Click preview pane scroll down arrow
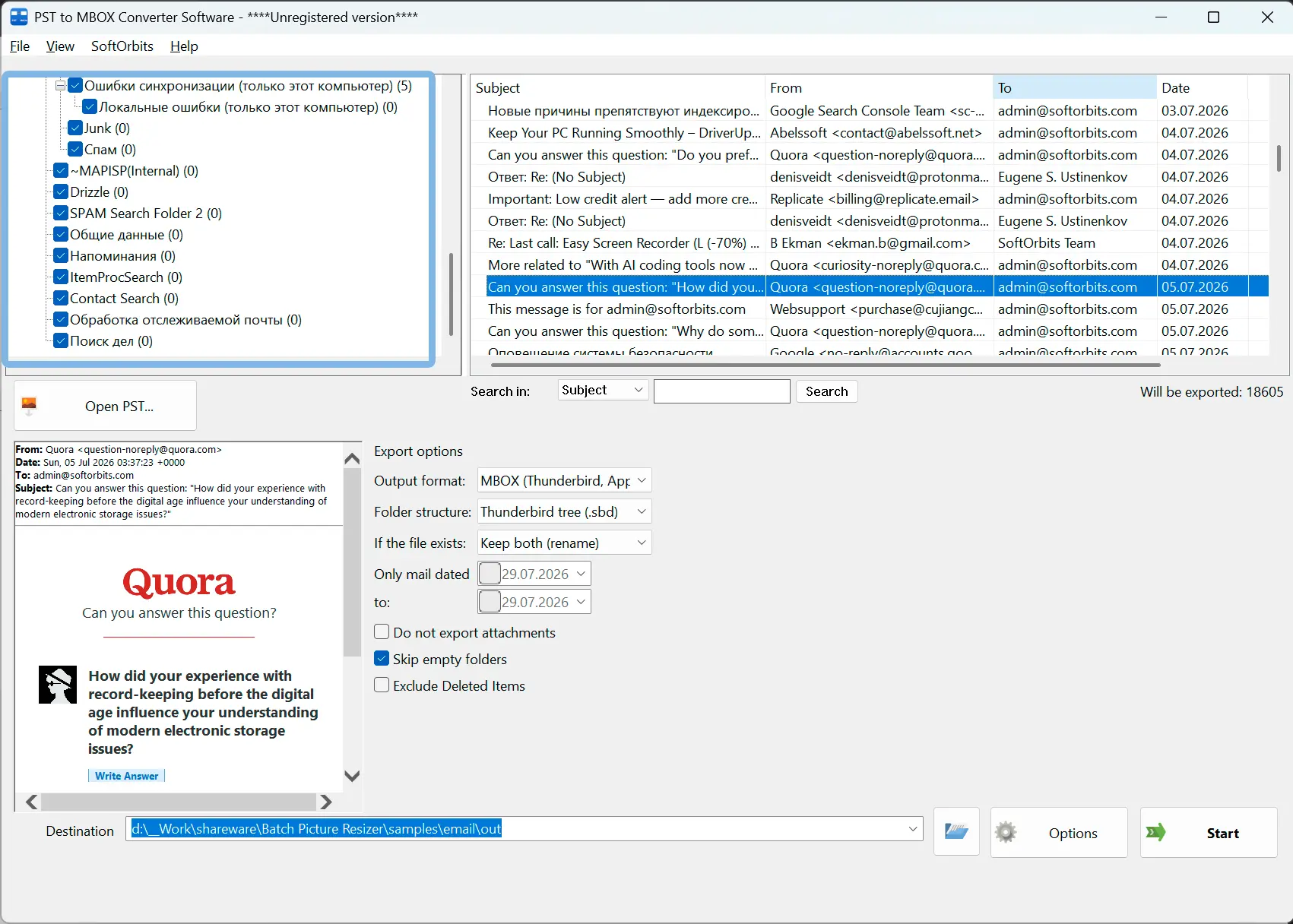The width and height of the screenshot is (1293, 924). click(352, 776)
